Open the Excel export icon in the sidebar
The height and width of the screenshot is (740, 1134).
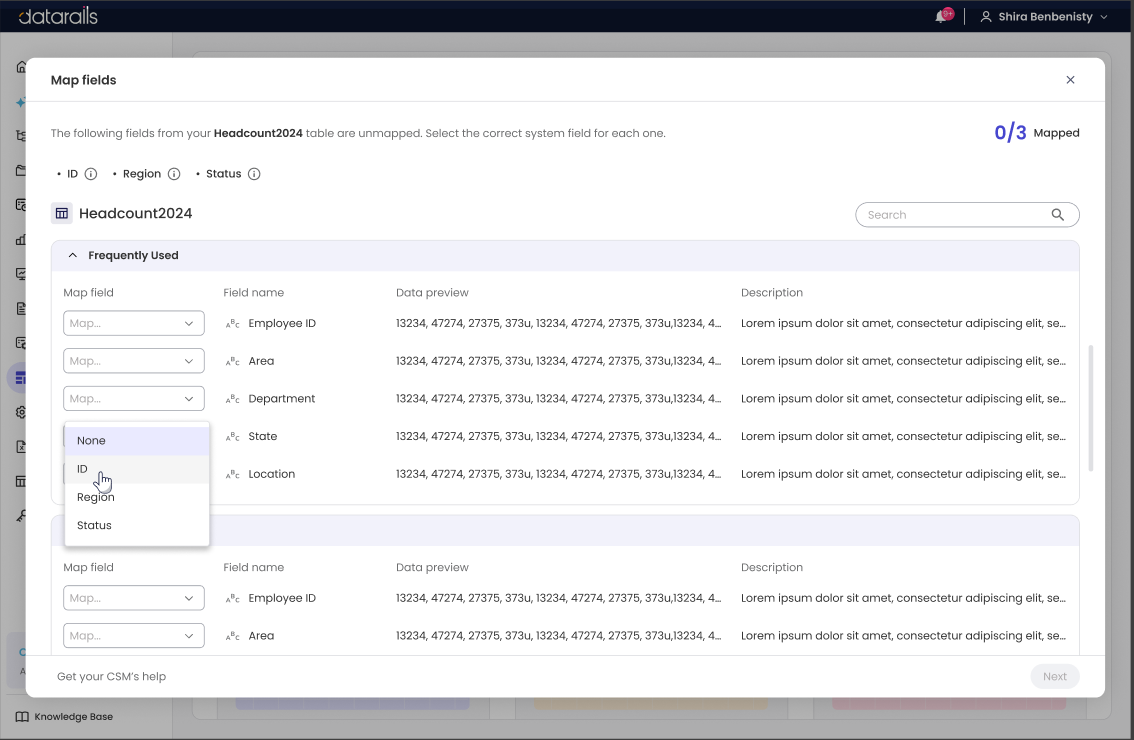pyautogui.click(x=21, y=445)
